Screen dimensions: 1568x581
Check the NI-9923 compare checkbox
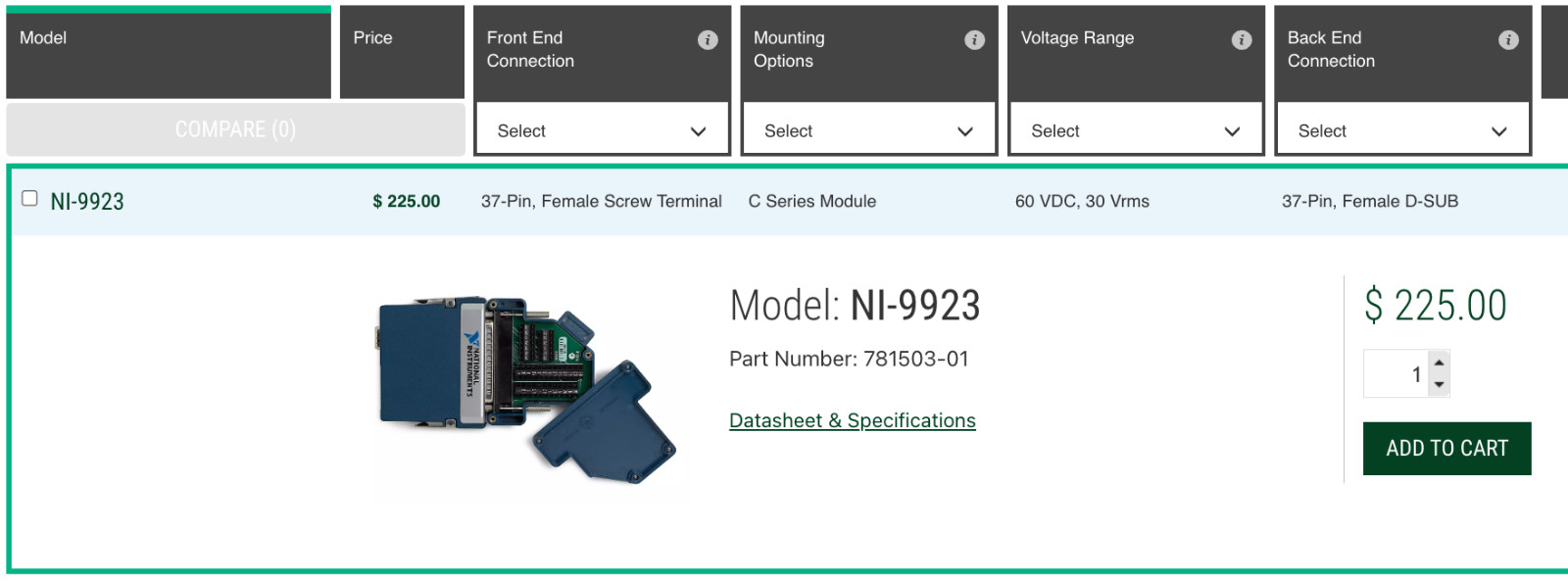[x=29, y=199]
